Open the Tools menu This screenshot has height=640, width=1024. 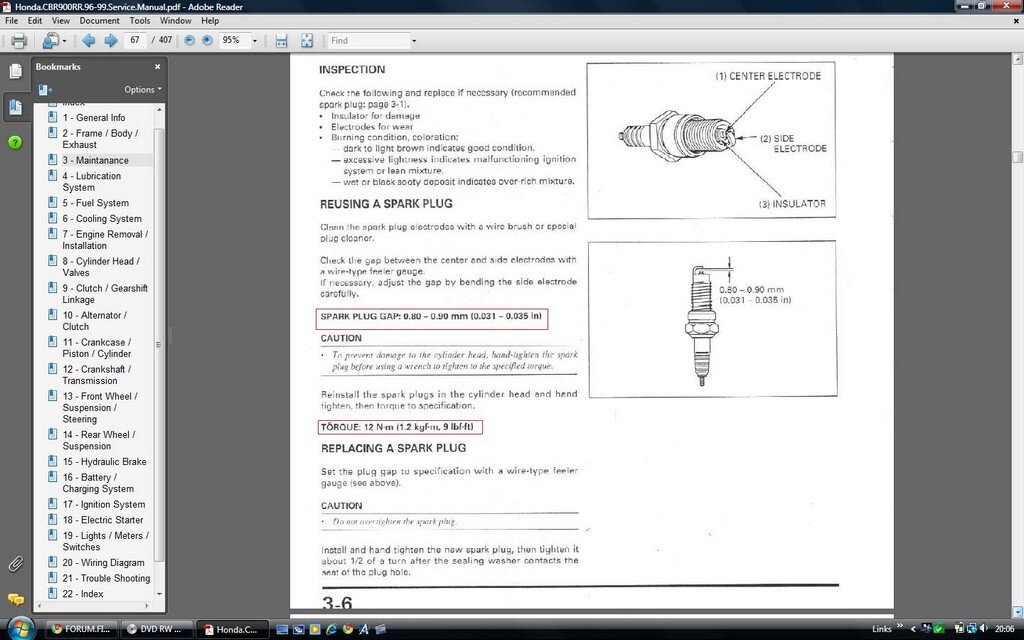pyautogui.click(x=140, y=20)
